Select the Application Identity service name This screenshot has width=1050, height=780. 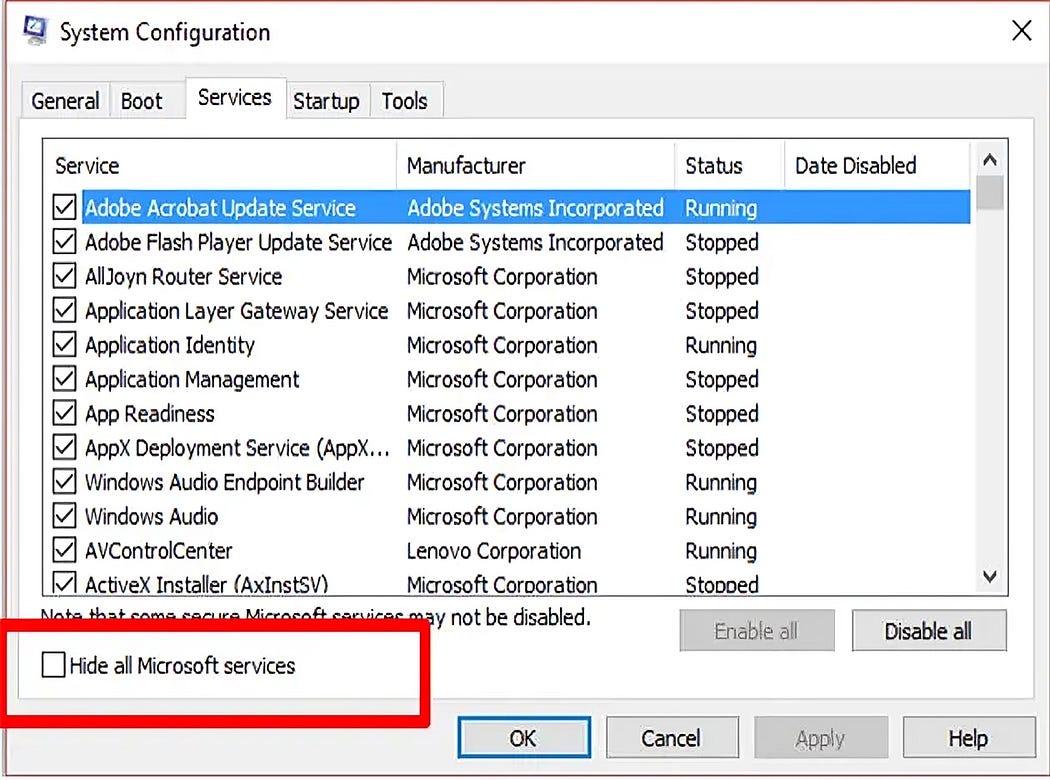[169, 345]
